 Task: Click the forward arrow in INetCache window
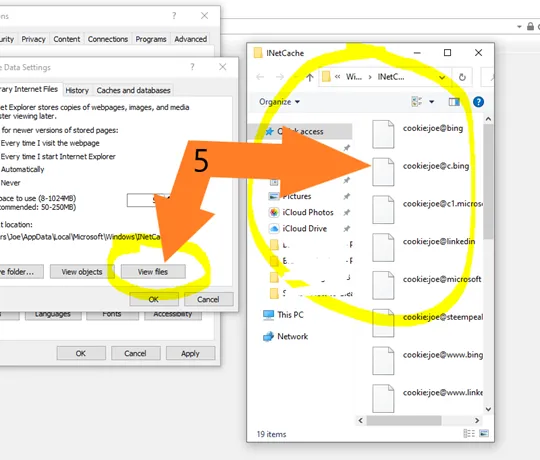click(280, 77)
